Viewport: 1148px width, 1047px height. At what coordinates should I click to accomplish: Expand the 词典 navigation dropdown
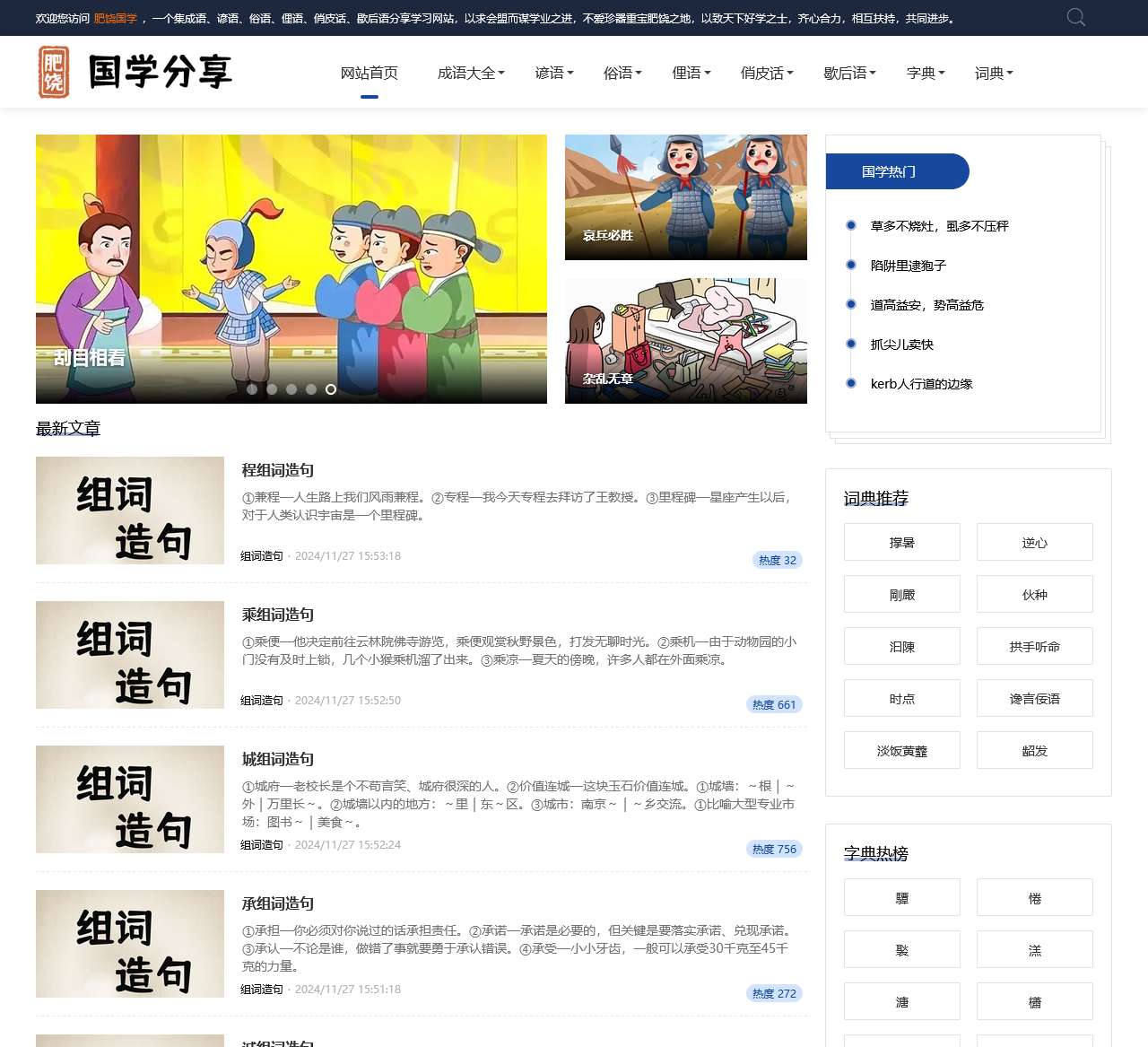992,74
